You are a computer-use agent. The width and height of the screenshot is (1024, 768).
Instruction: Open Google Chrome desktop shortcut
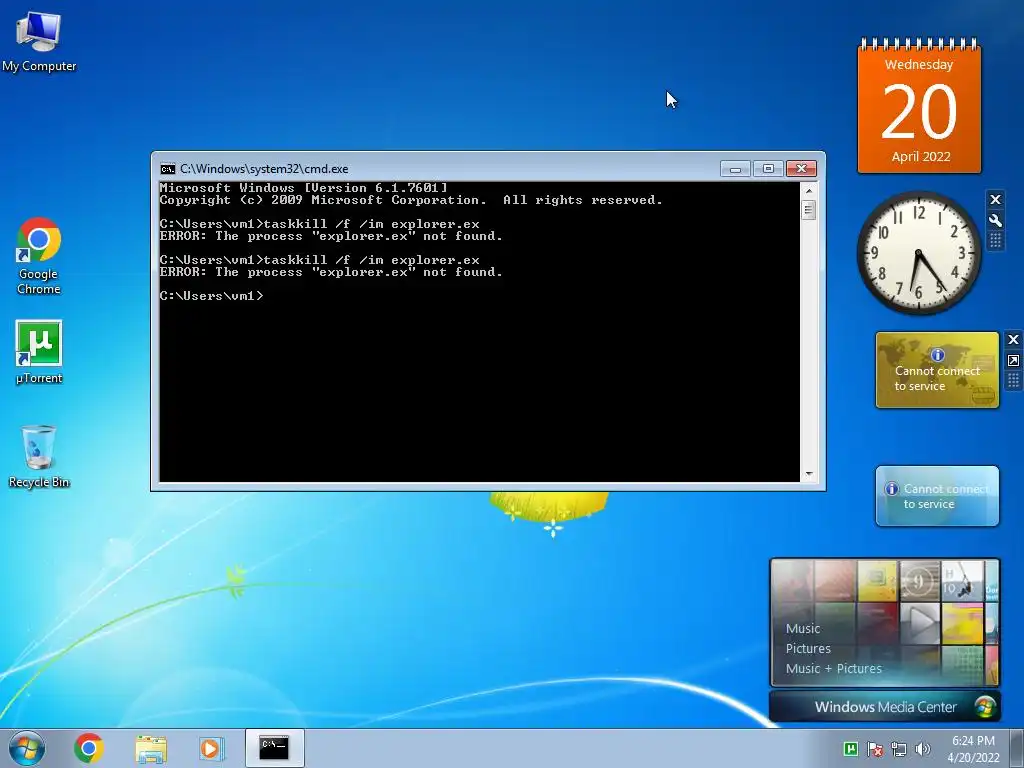pyautogui.click(x=39, y=256)
